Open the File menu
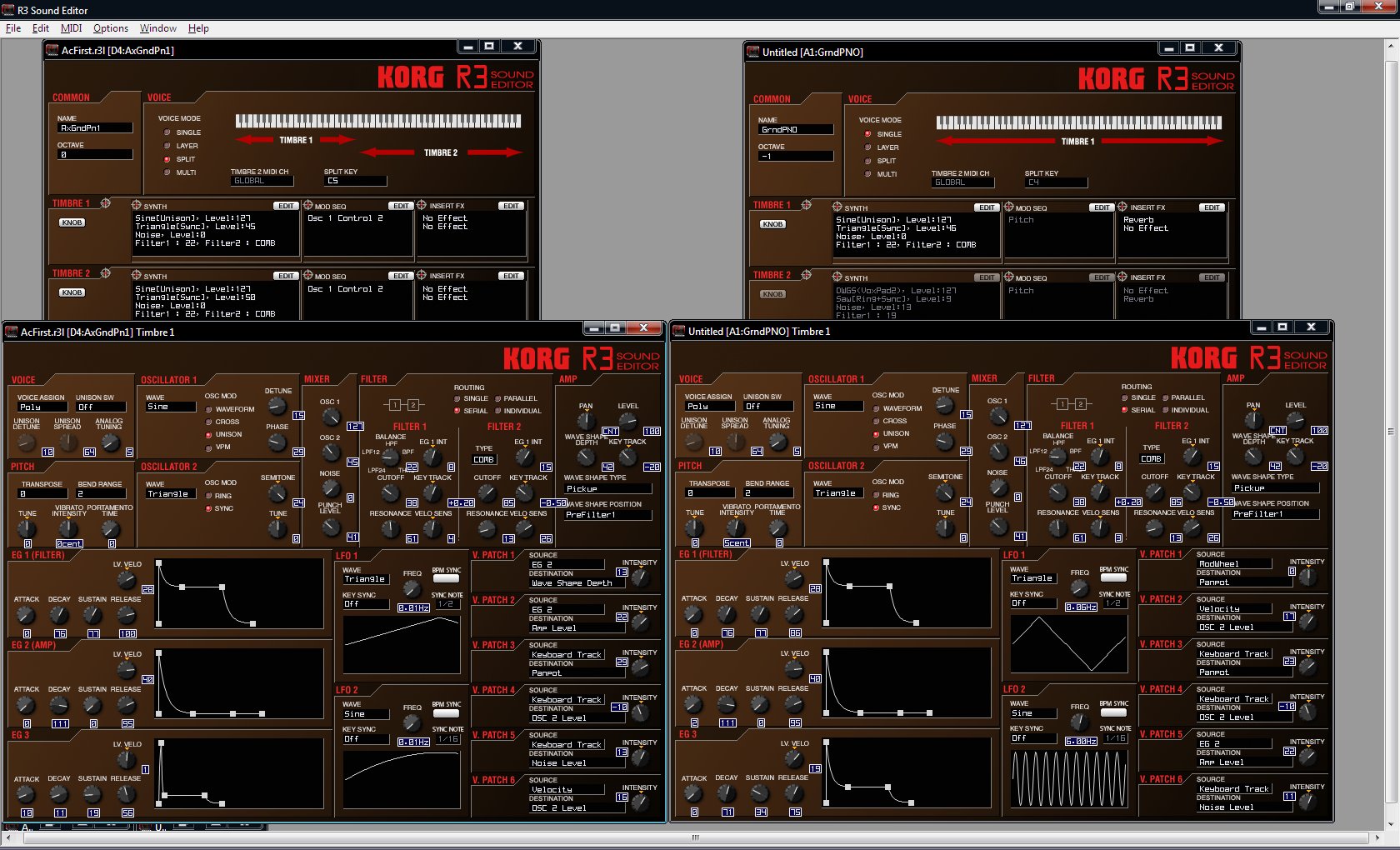The image size is (1400, 850). [13, 28]
